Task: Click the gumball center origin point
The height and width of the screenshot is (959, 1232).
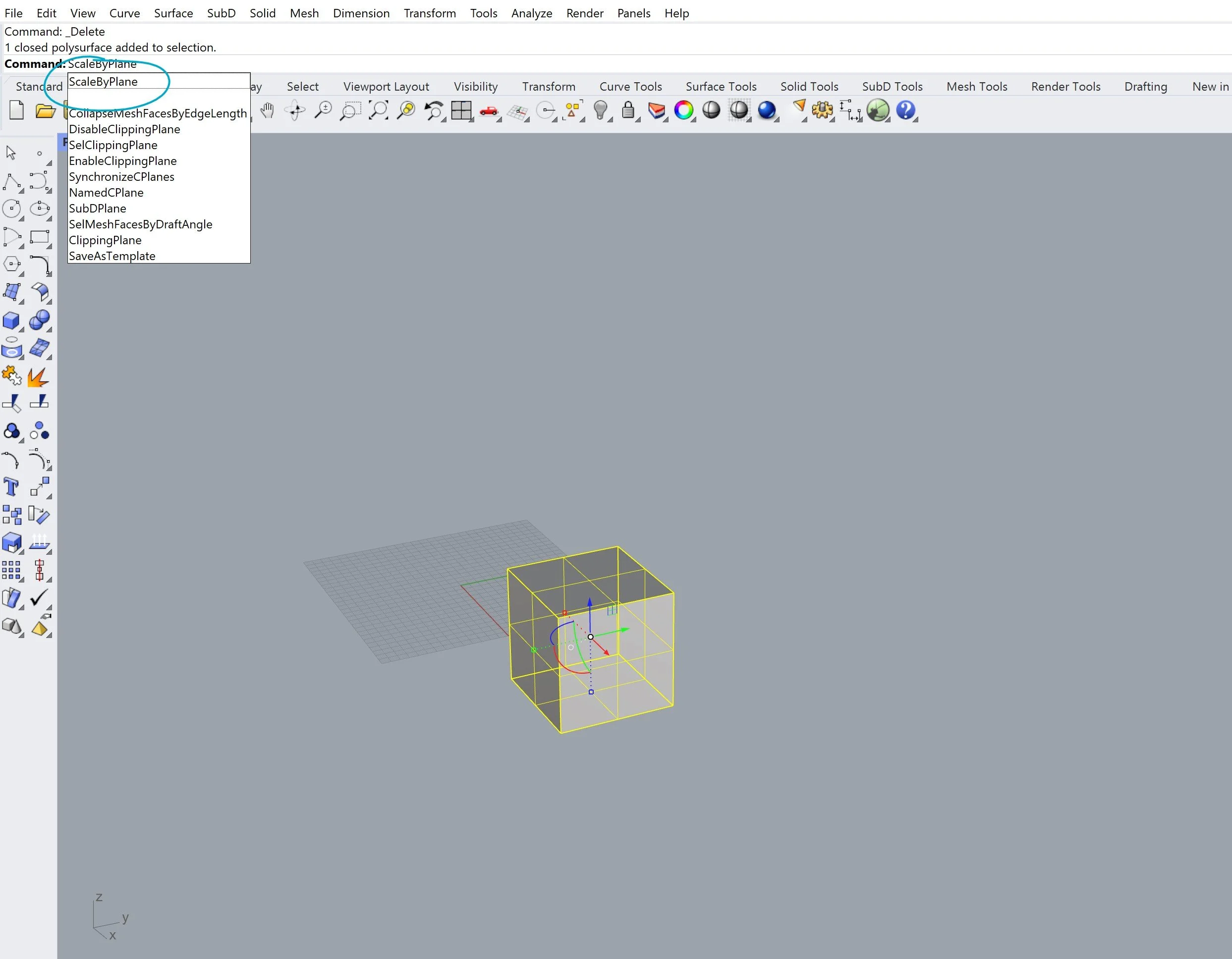Action: tap(591, 637)
